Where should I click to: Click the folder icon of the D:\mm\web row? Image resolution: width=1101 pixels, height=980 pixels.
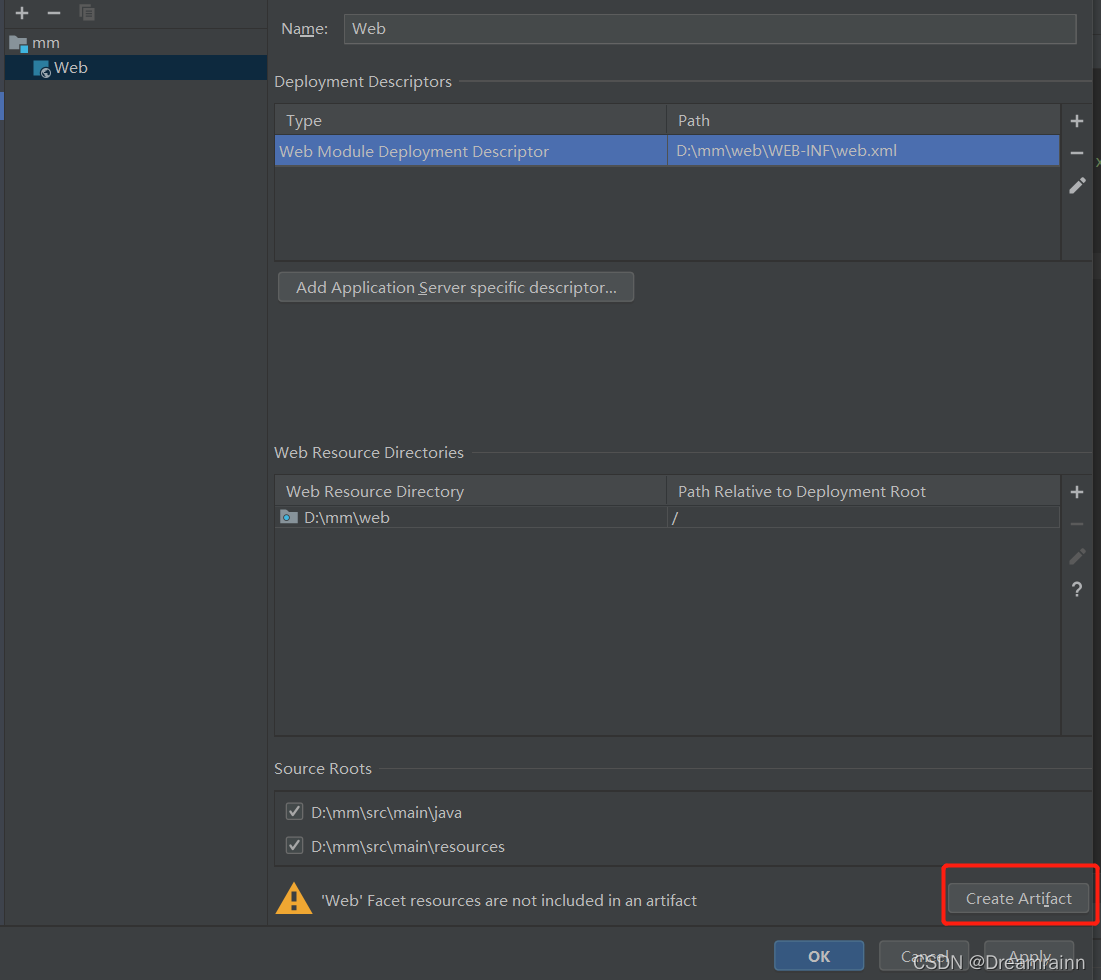[x=289, y=517]
